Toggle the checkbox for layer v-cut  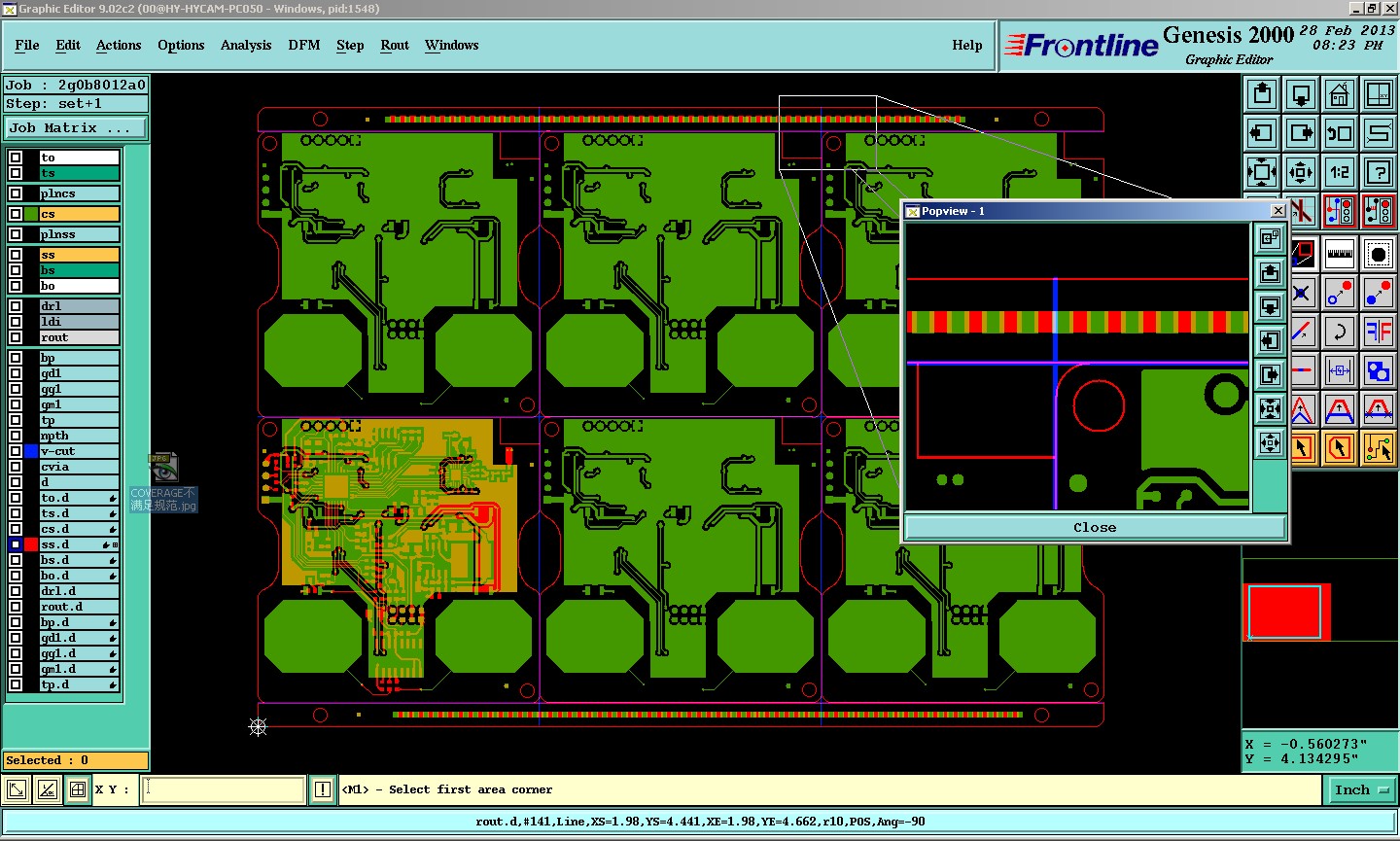coord(16,451)
